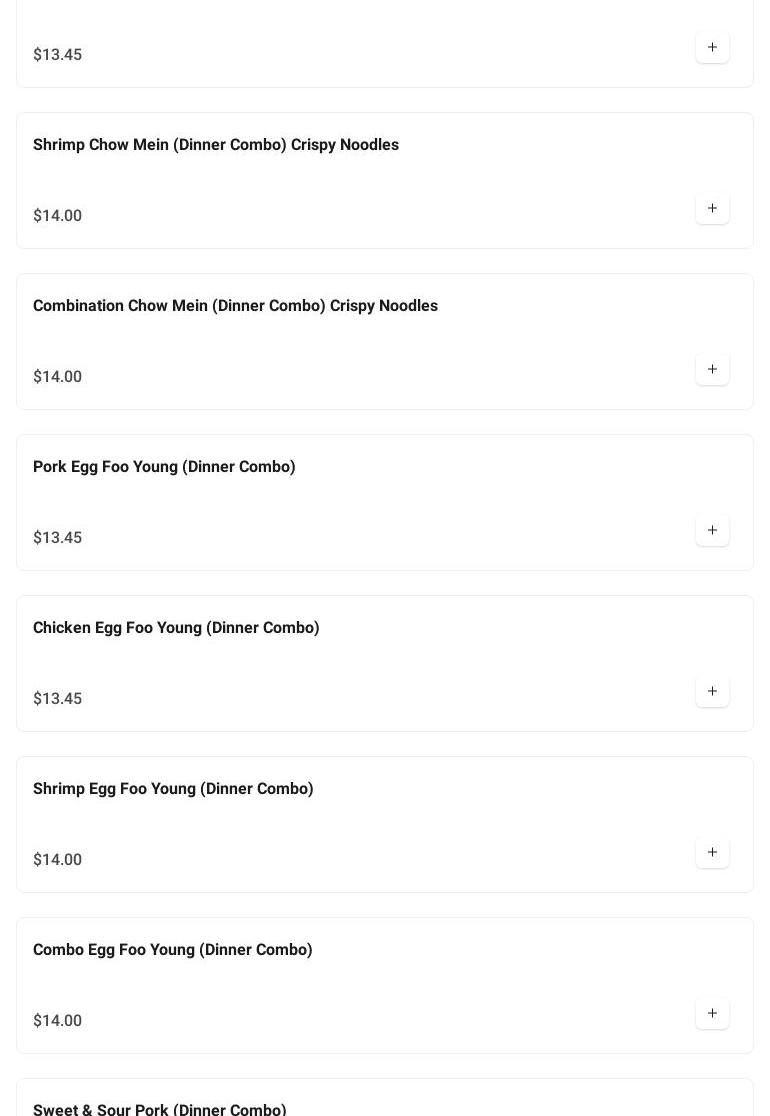Click Chicken Egg Foo Young's $13.45 price
Screen dimensions: 770x1116
pyautogui.click(x=58, y=699)
